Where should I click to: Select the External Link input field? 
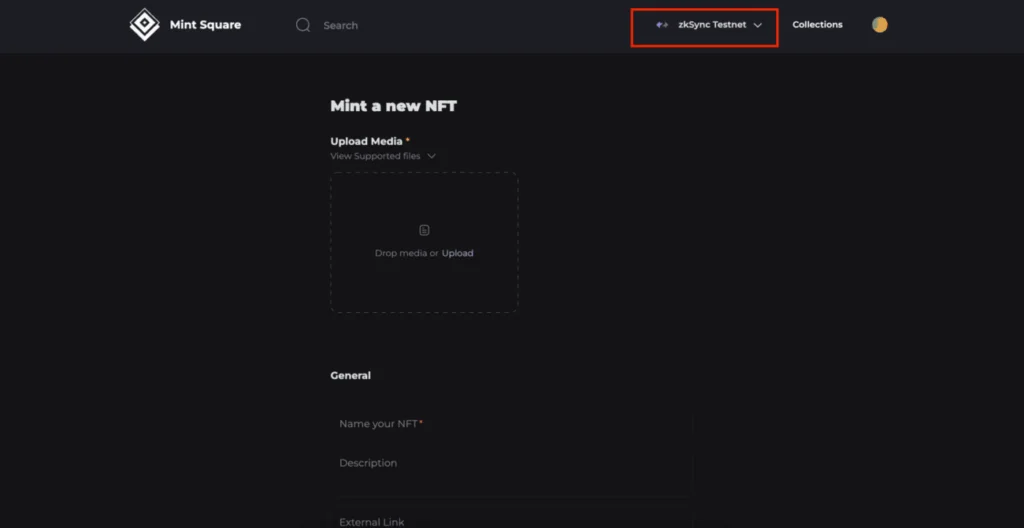tap(512, 521)
